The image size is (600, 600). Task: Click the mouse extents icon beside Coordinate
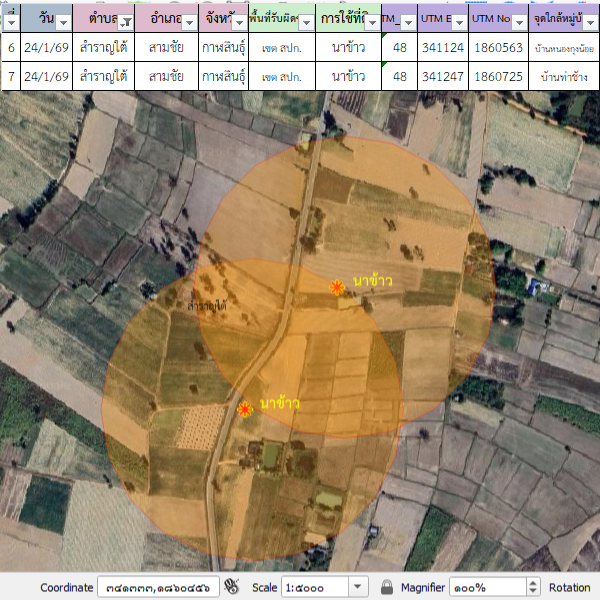tap(233, 587)
